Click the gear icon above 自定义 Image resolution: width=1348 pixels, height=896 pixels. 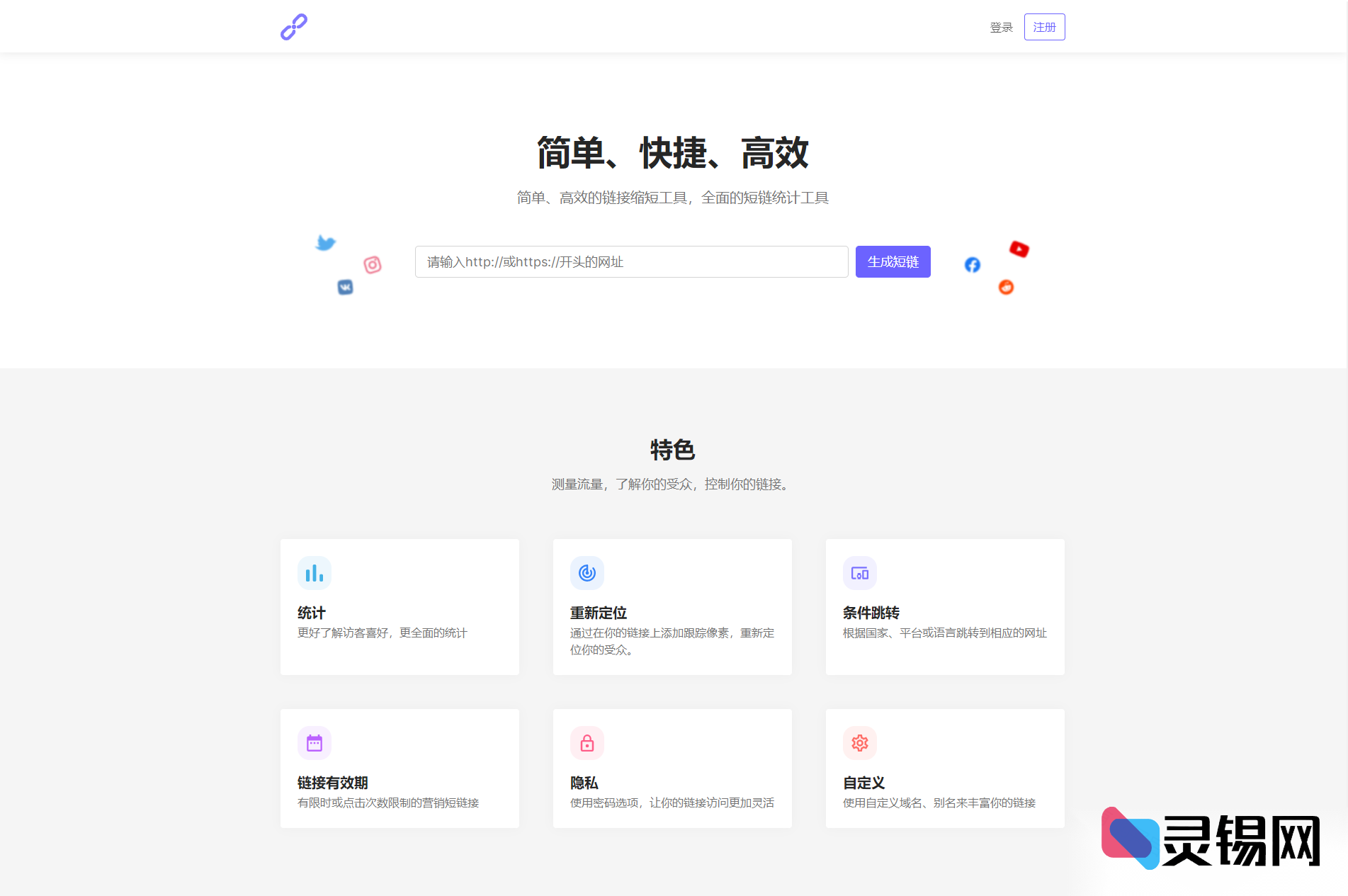tap(859, 742)
